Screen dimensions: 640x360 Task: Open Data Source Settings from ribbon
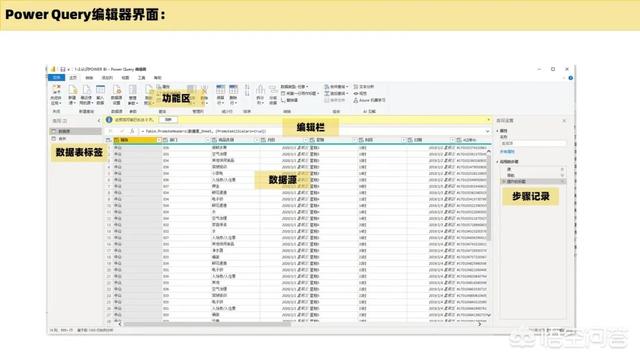[x=116, y=95]
